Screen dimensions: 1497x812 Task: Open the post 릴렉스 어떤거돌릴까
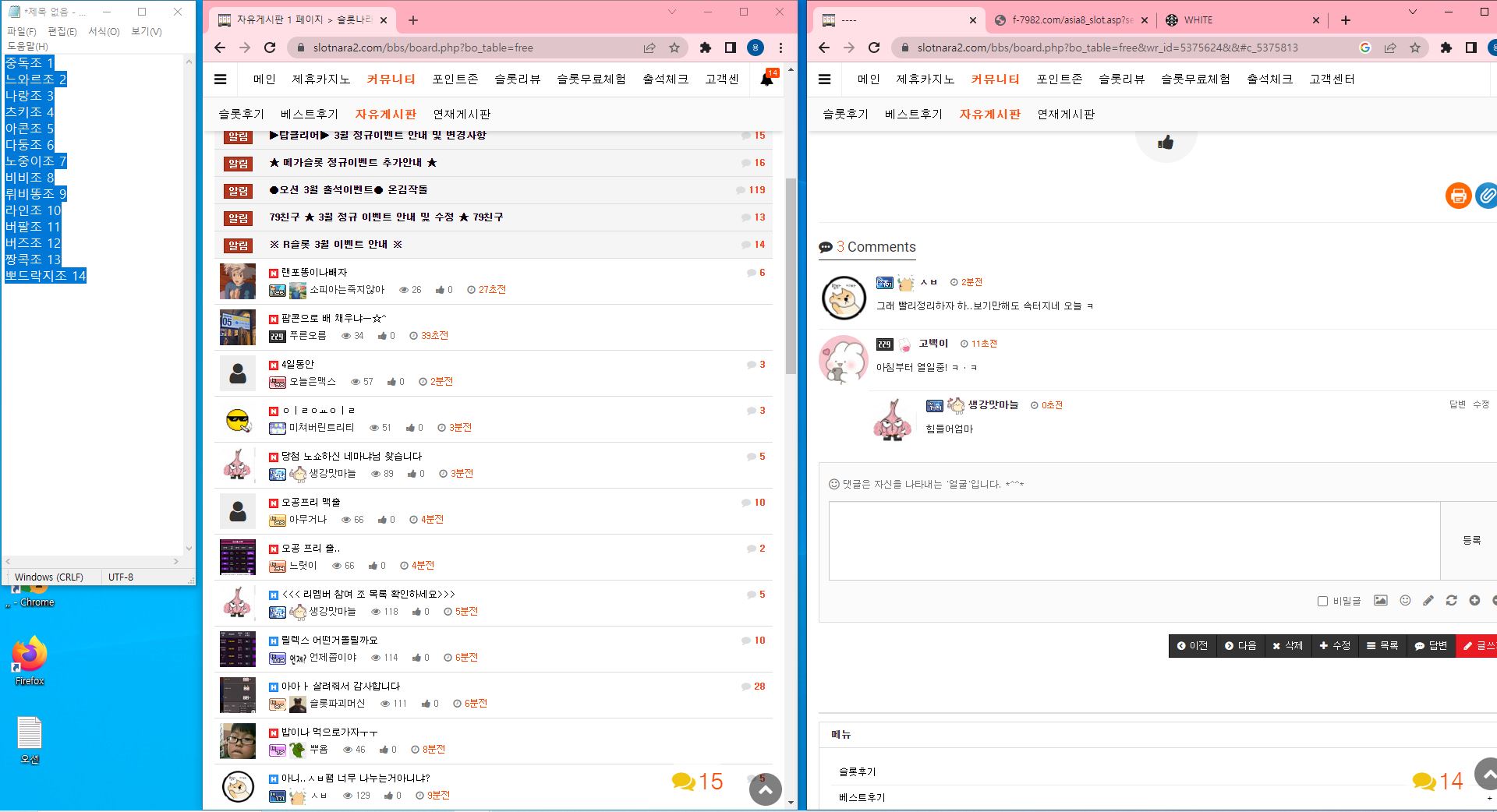coord(329,640)
